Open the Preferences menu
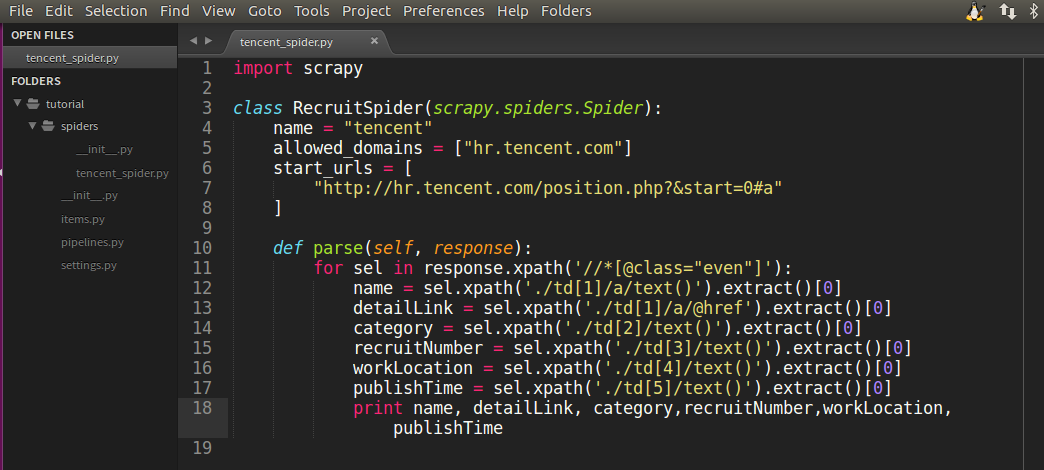The image size is (1044, 470). click(444, 11)
